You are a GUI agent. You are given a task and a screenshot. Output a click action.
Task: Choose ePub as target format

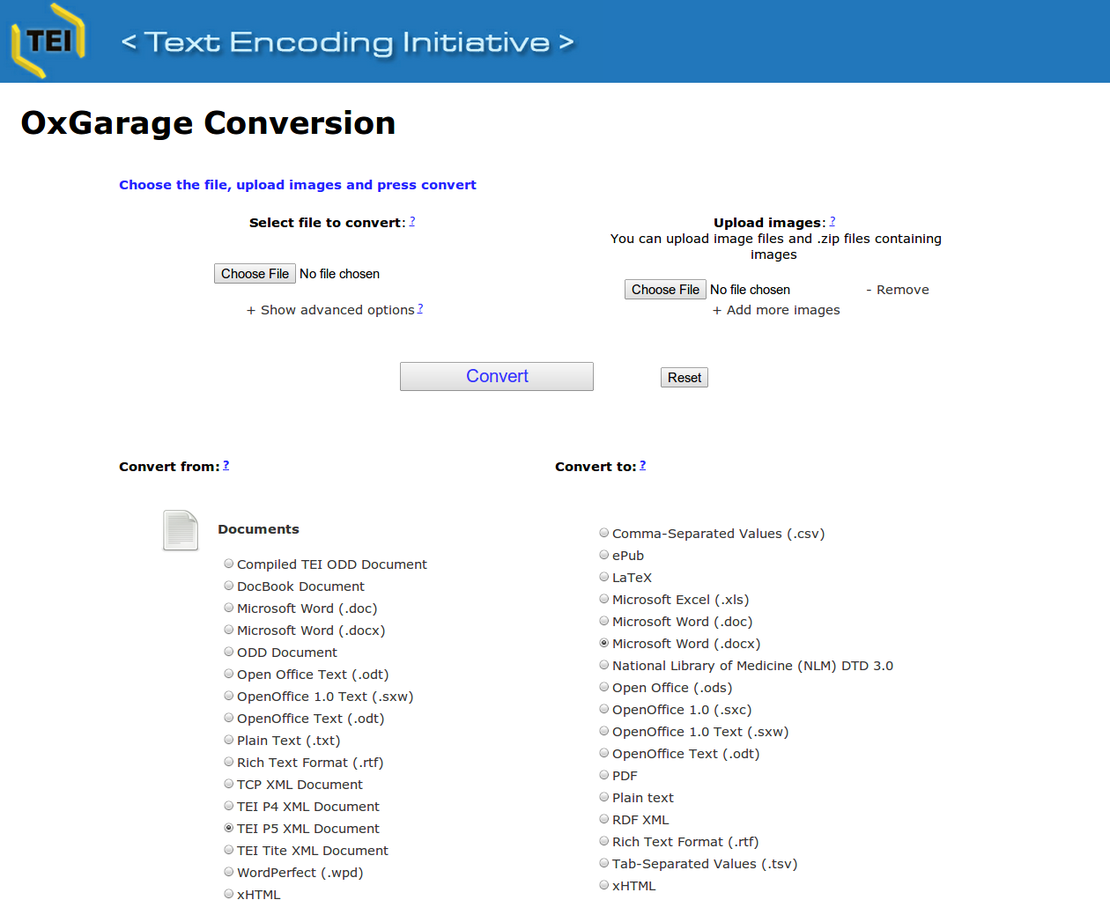604,554
